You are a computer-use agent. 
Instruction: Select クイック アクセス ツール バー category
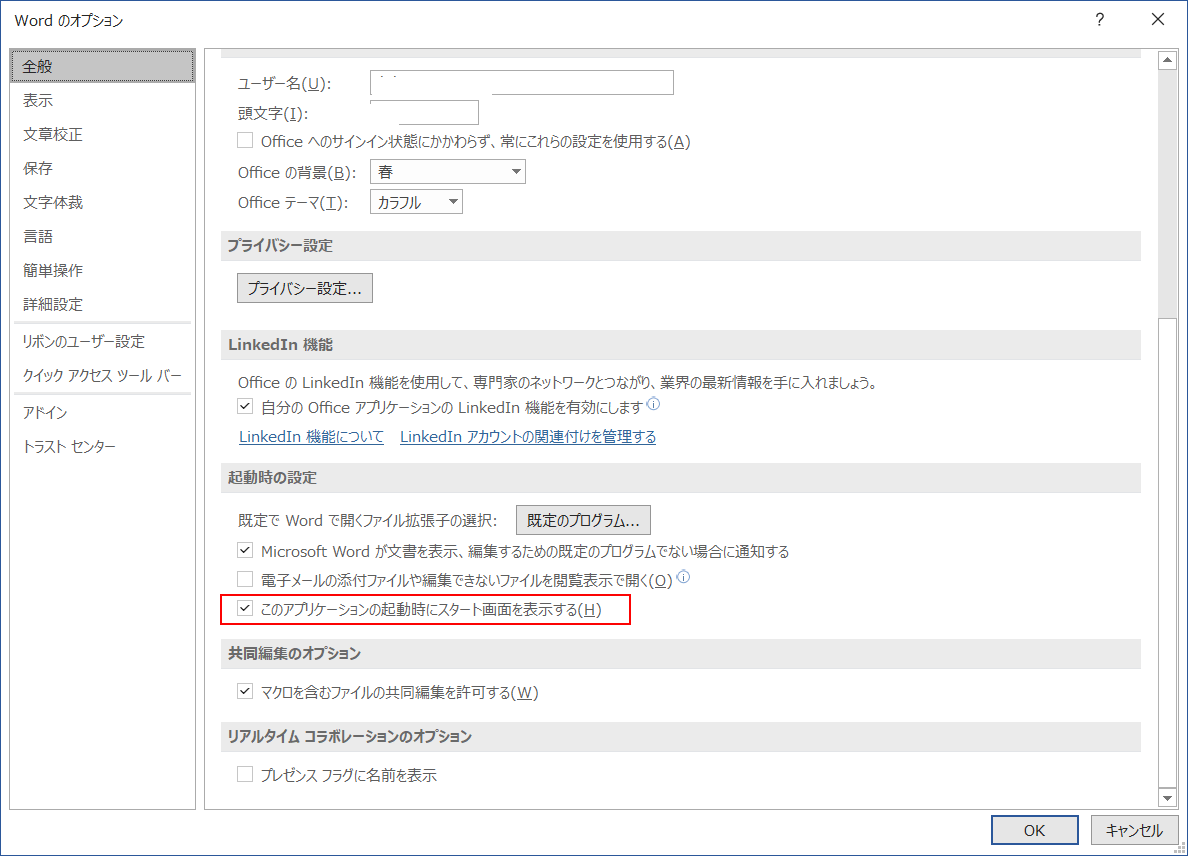point(102,376)
